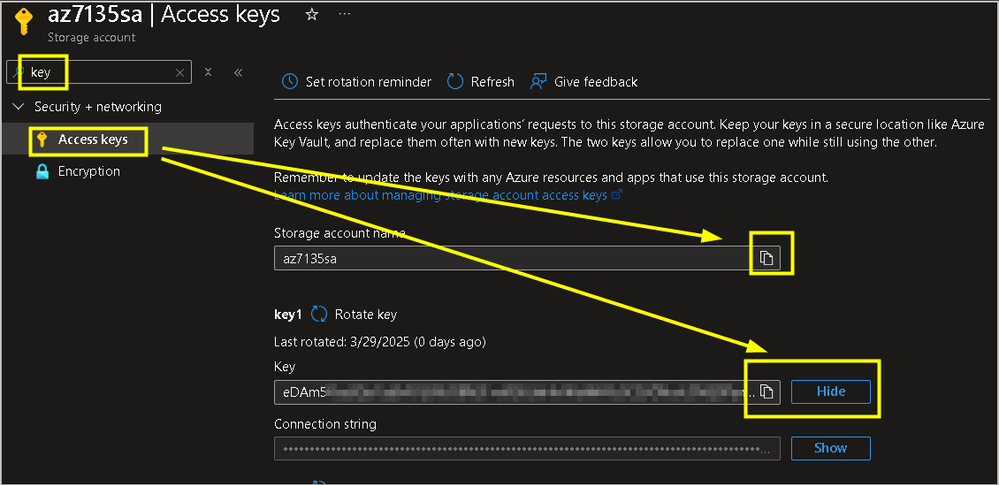Click the masked Connection string field
Viewport: 999px width, 485px height.
click(x=527, y=448)
